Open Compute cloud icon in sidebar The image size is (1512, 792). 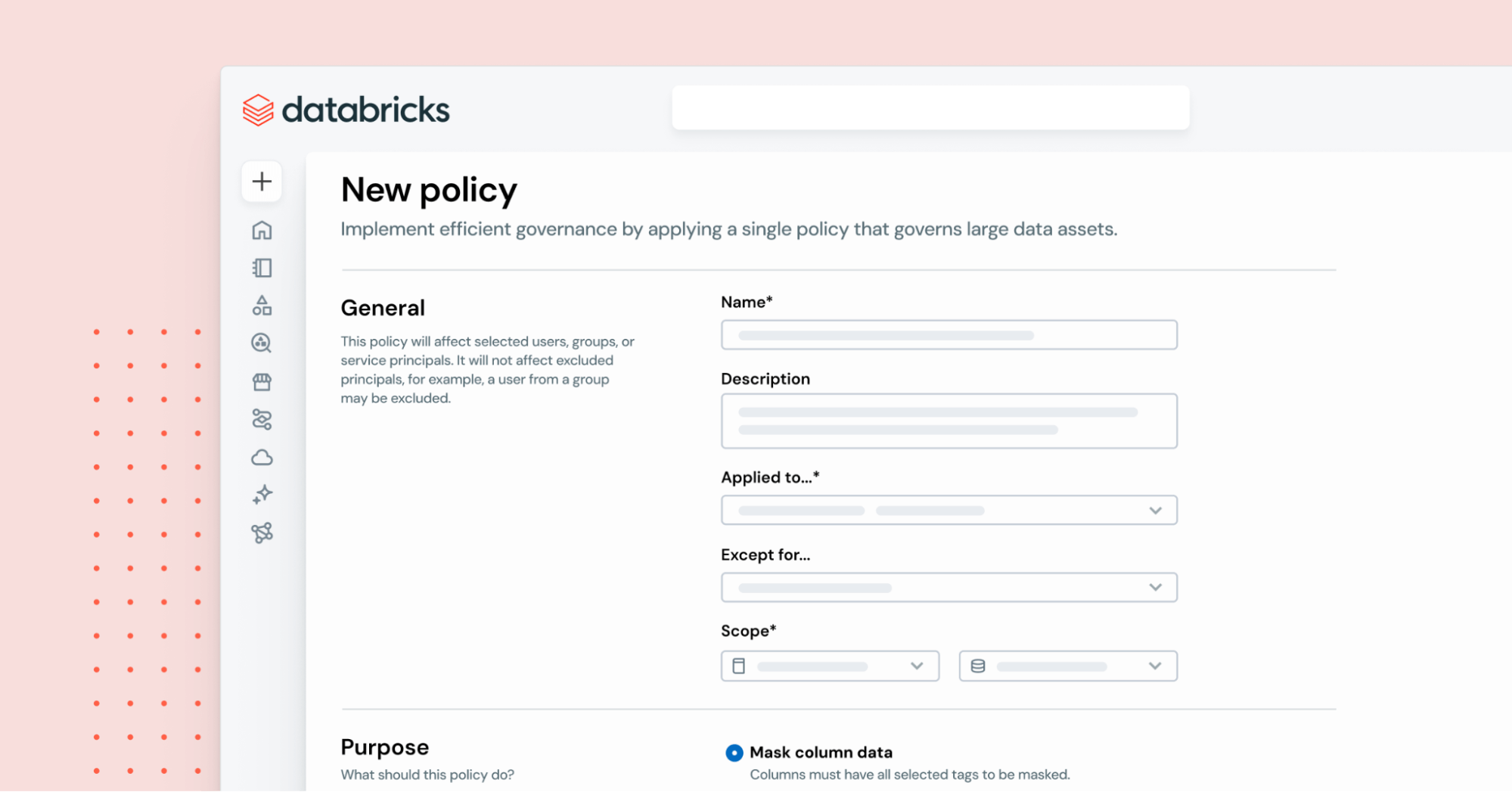tap(262, 458)
